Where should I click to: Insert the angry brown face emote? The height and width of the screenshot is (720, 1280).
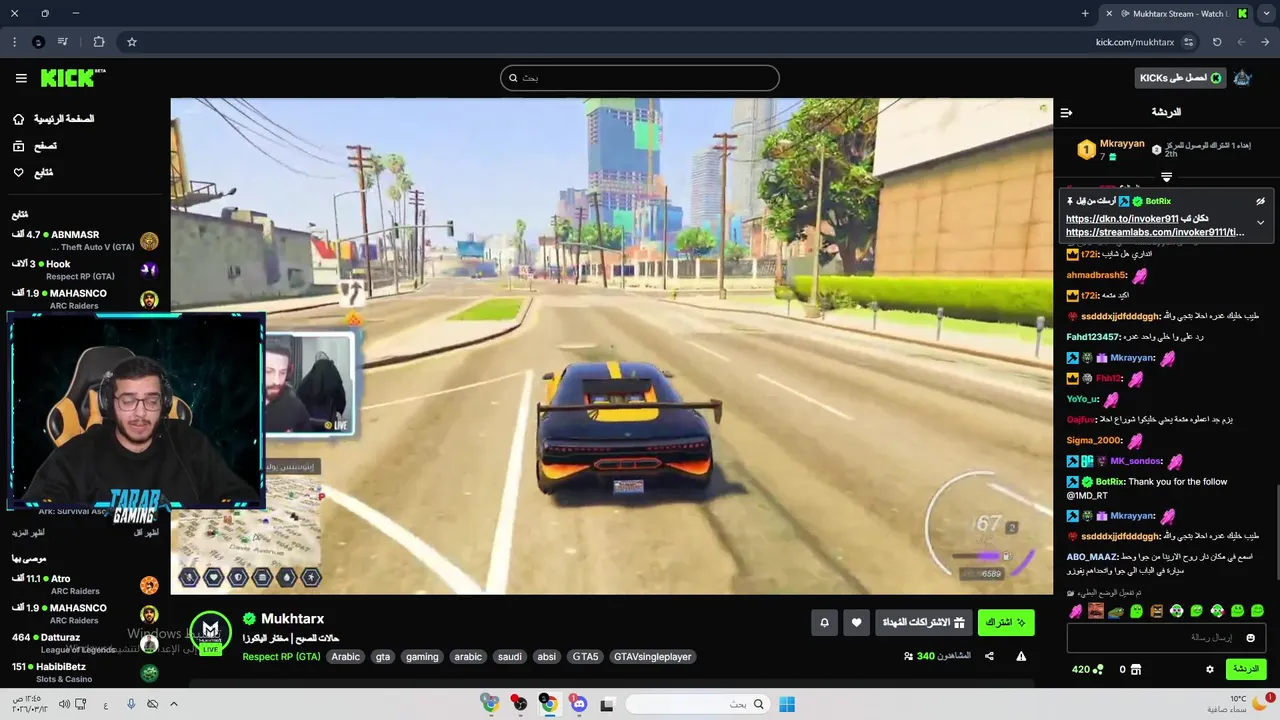[x=1156, y=611]
